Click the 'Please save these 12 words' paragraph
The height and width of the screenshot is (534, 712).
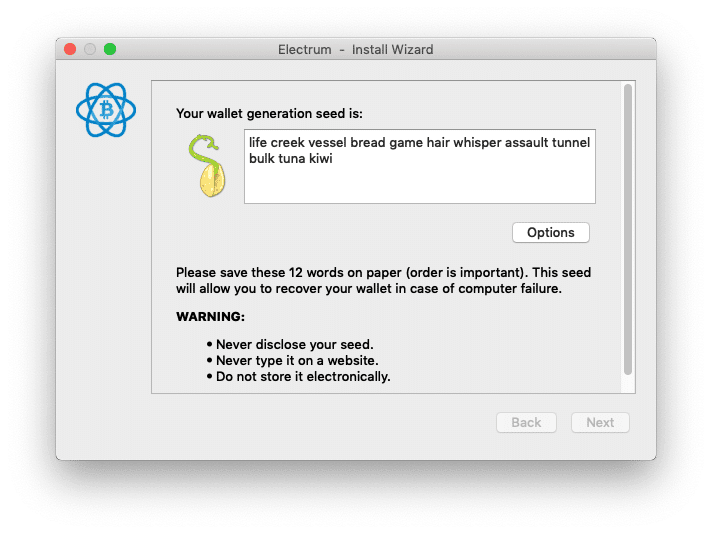coord(384,281)
